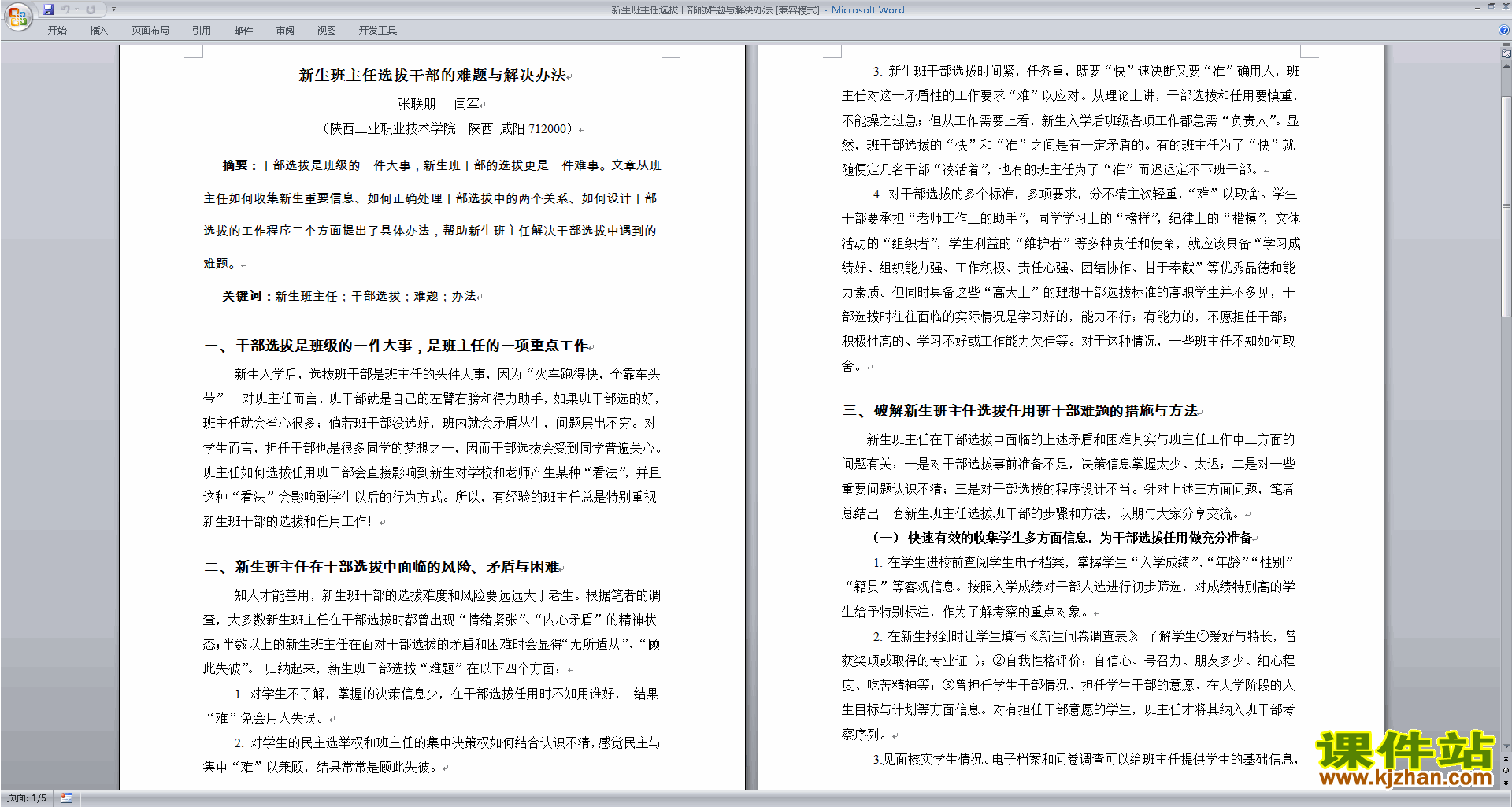Viewport: 1512px width, 807px height.
Task: Open the 邮件 ribbon tab
Action: coord(243,31)
